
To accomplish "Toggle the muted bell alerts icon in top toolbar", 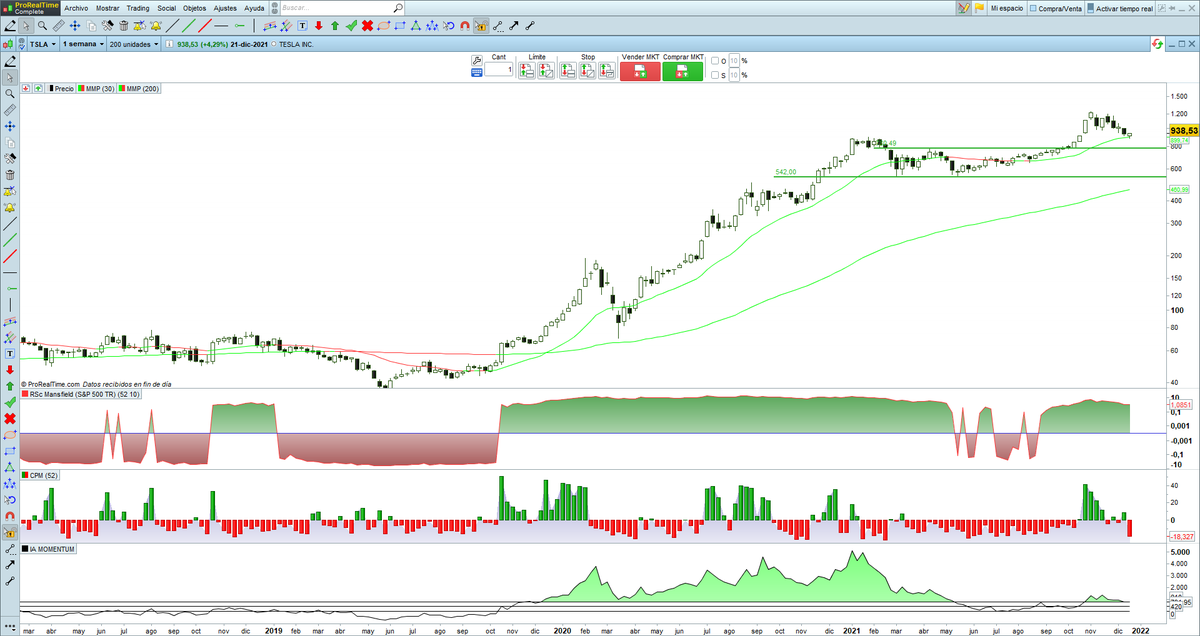I will [139, 25].
